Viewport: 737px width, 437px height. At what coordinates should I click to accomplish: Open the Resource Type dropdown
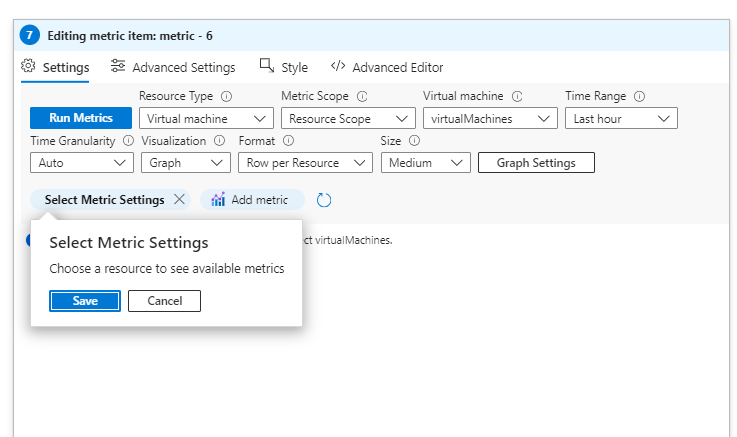(x=206, y=118)
